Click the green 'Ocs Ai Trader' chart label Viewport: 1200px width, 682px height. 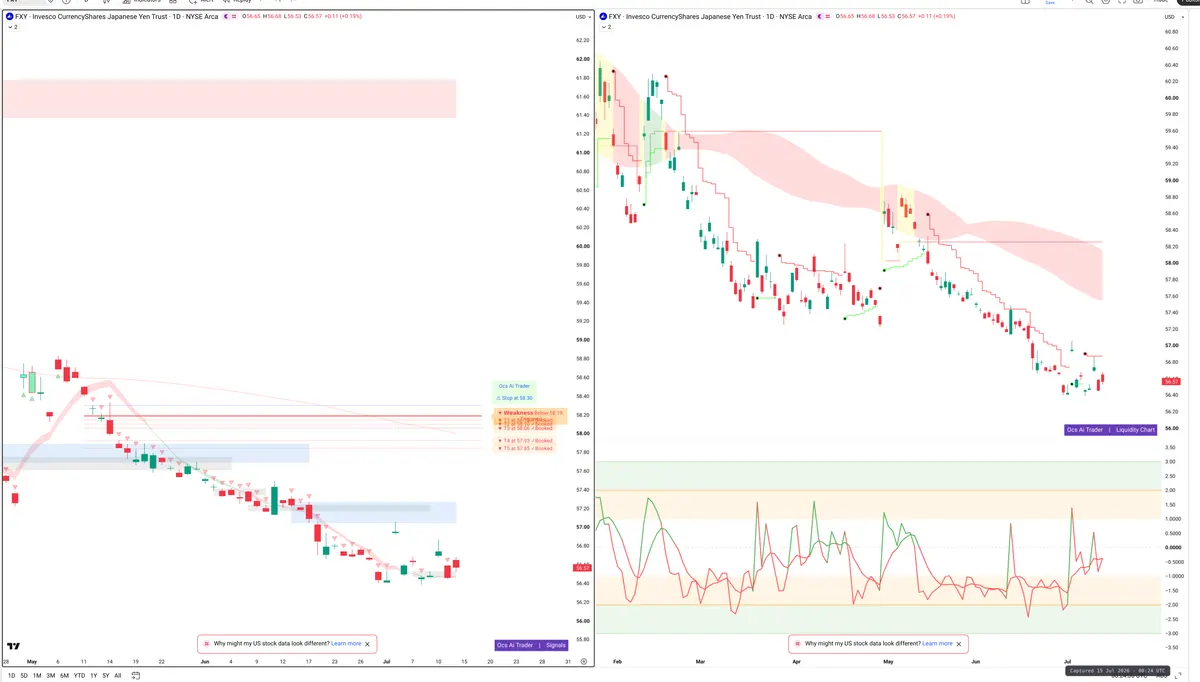pos(515,385)
